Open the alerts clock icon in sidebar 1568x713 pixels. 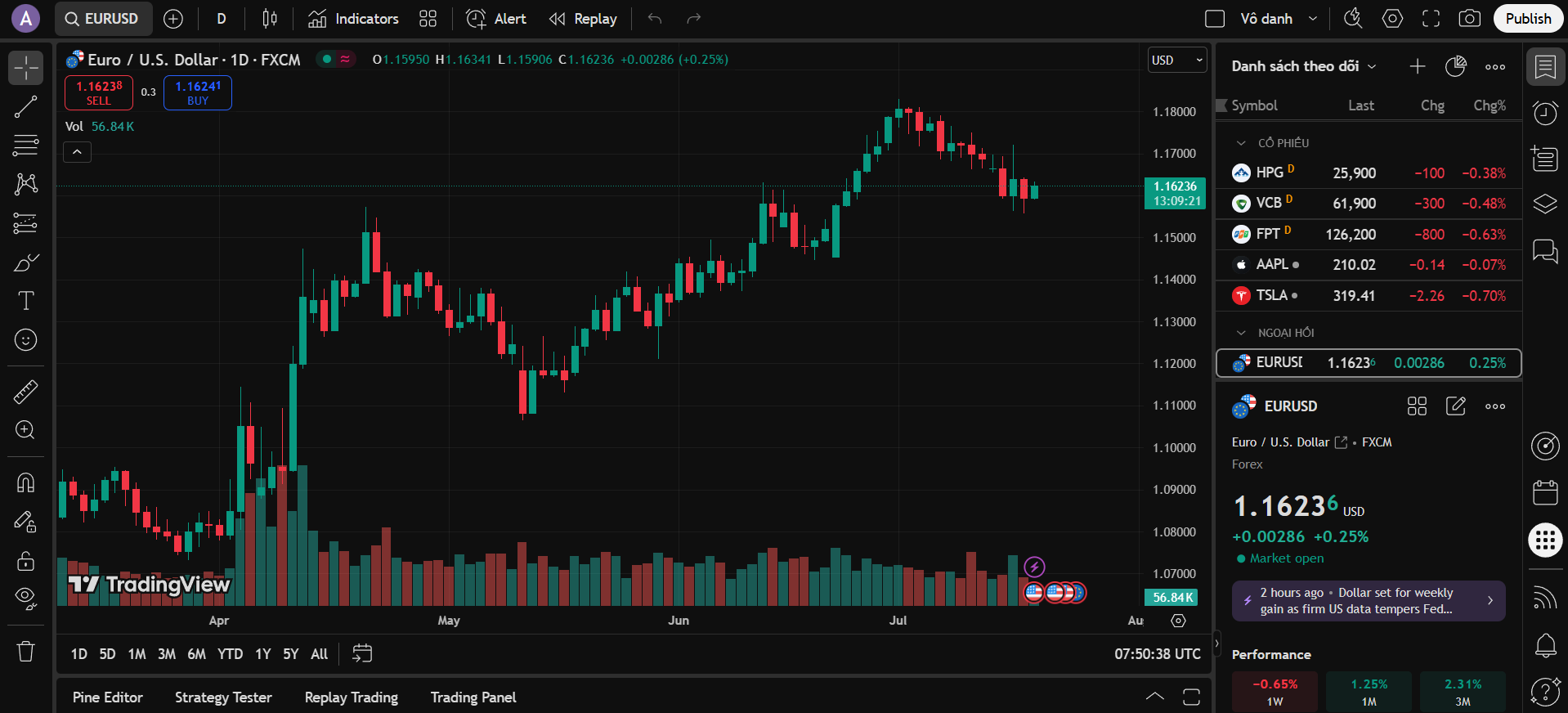coord(1545,113)
